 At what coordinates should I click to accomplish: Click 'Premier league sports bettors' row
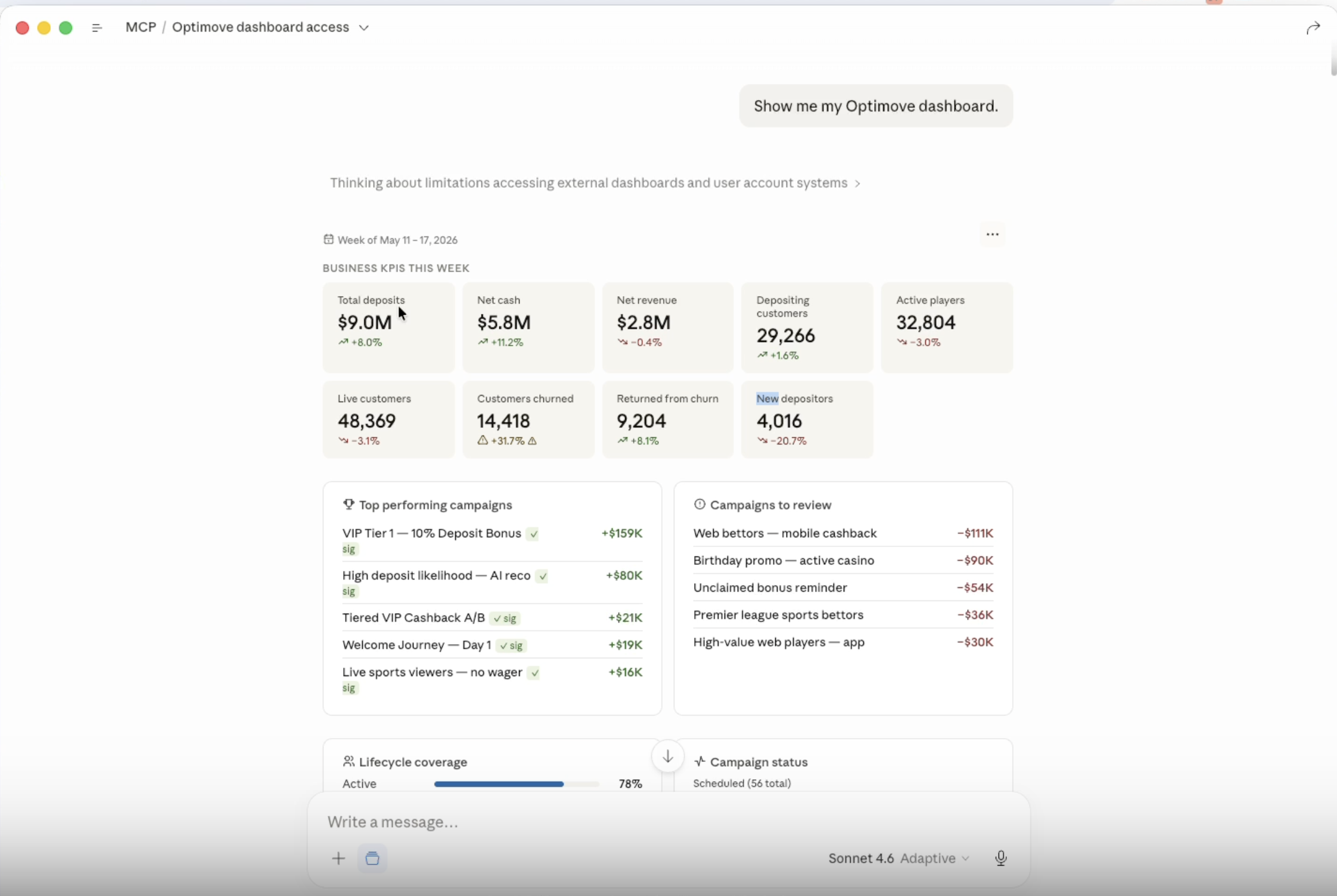(843, 615)
